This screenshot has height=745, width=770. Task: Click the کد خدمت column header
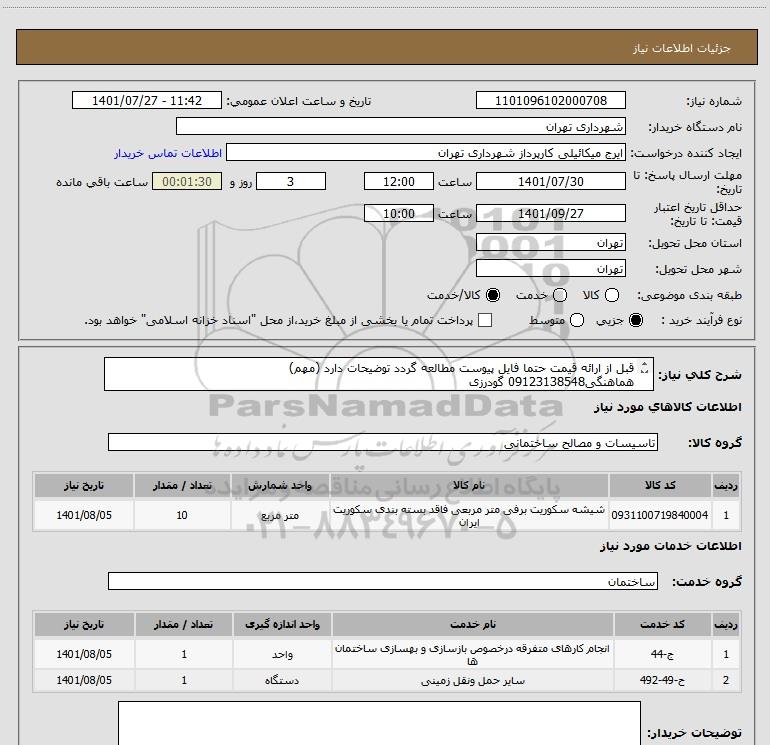click(662, 624)
